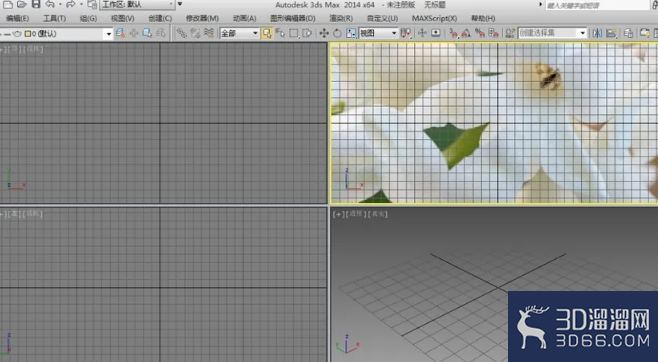Image resolution: width=658 pixels, height=362 pixels.
Task: Expand the arrow left of the search field
Action: (540, 5)
